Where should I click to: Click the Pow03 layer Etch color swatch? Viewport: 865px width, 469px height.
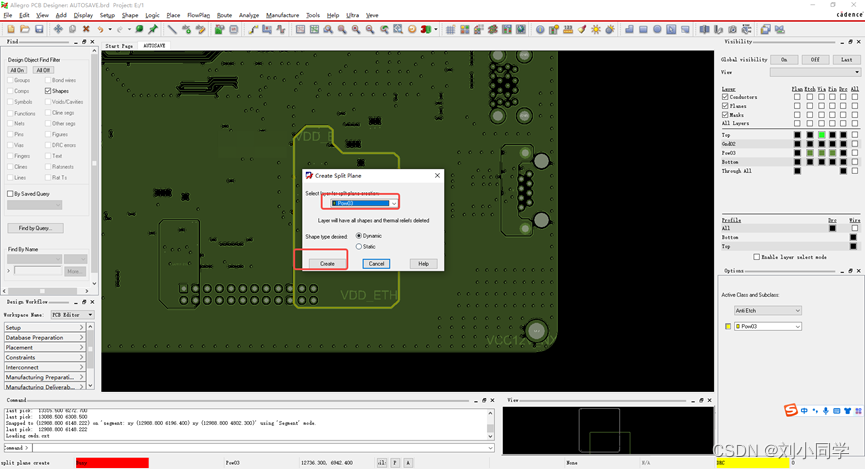tap(810, 153)
